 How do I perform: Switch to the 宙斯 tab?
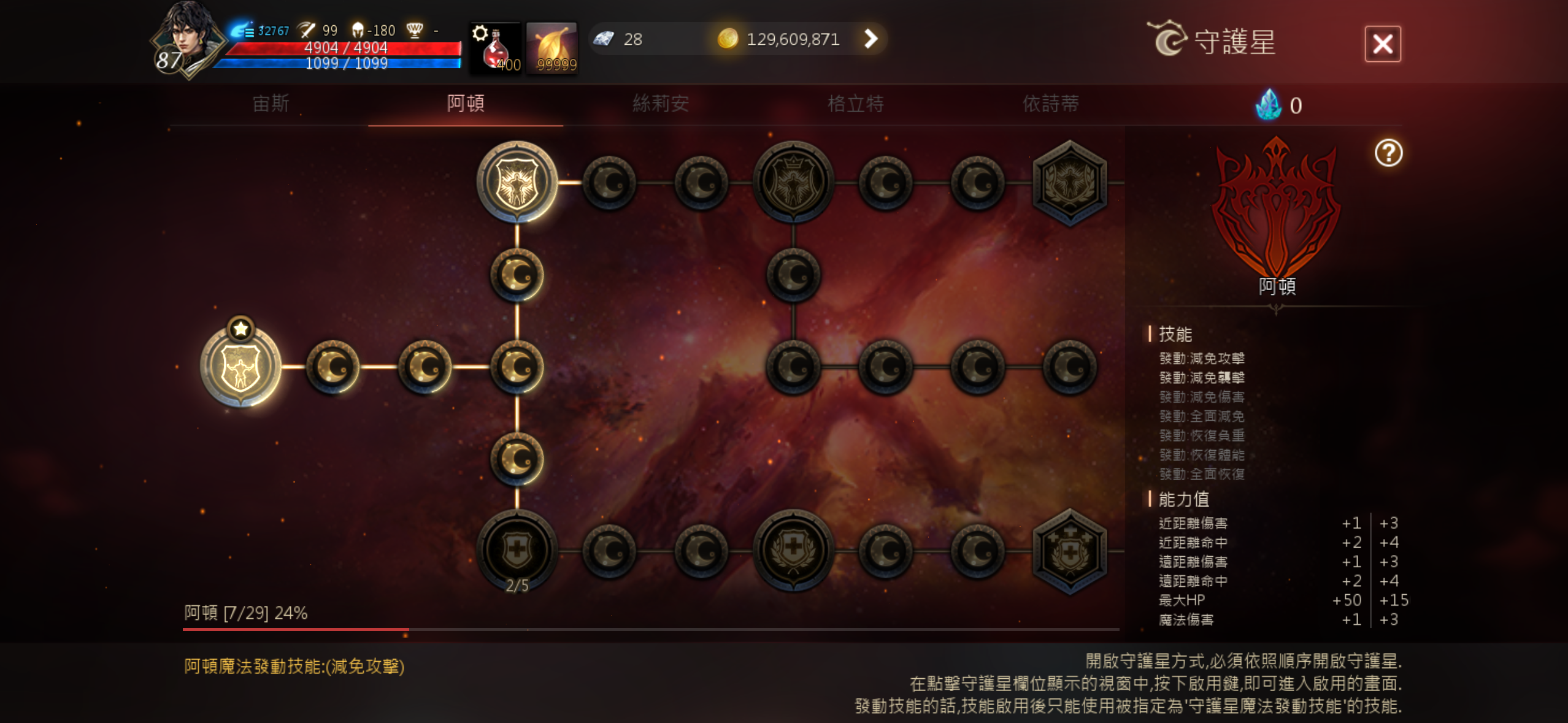271,104
